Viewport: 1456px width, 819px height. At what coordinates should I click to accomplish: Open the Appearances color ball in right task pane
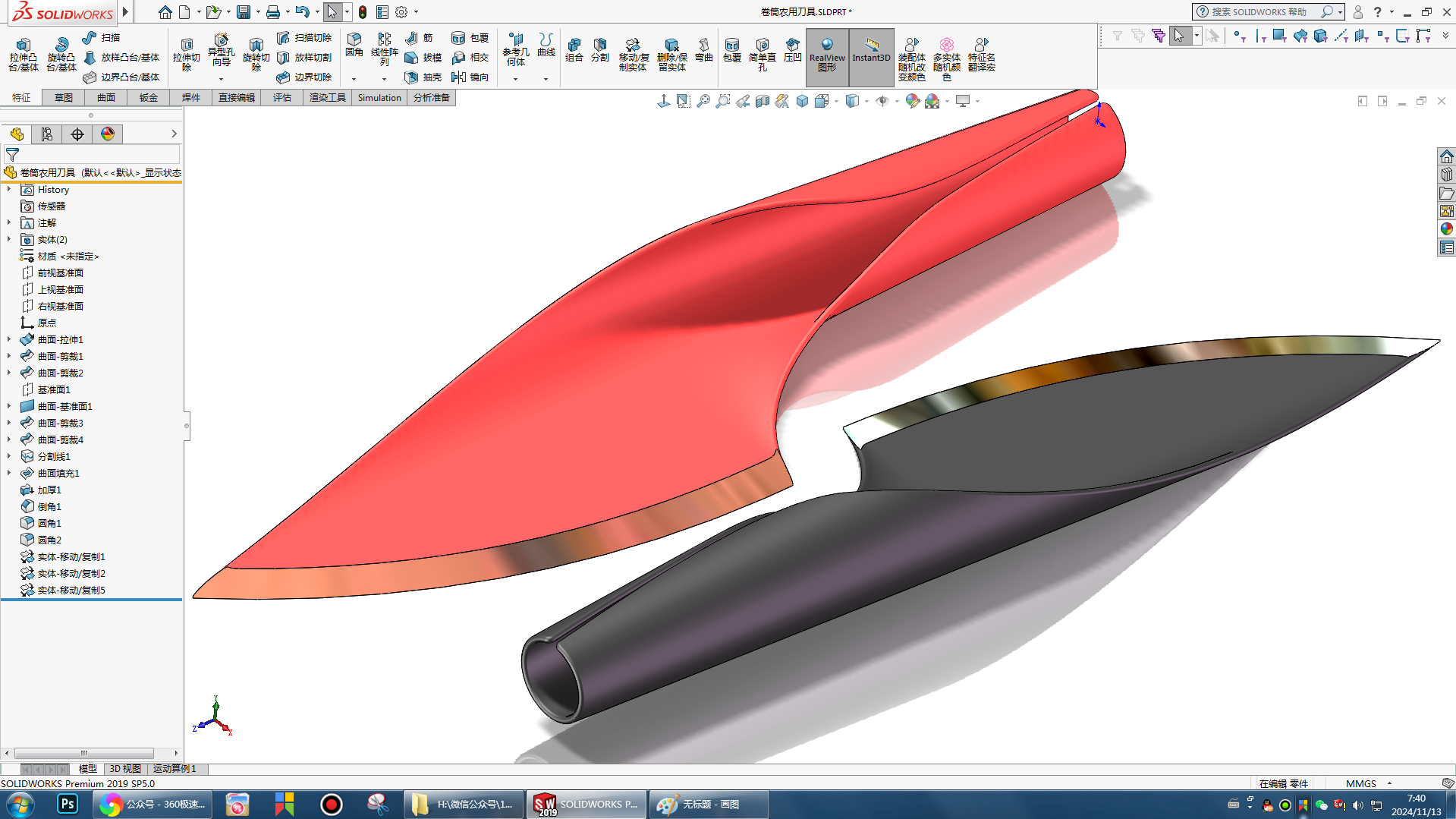pyautogui.click(x=1447, y=229)
